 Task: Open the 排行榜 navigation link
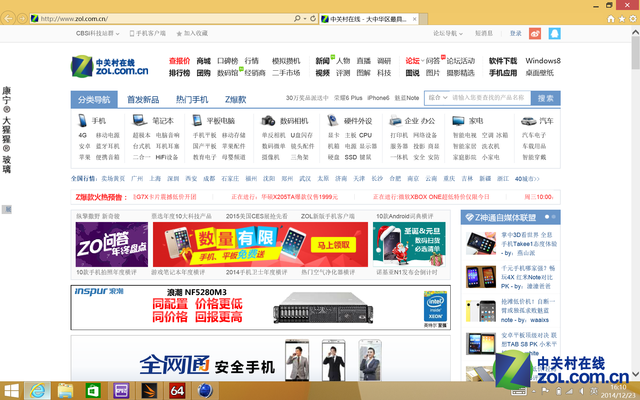180,73
